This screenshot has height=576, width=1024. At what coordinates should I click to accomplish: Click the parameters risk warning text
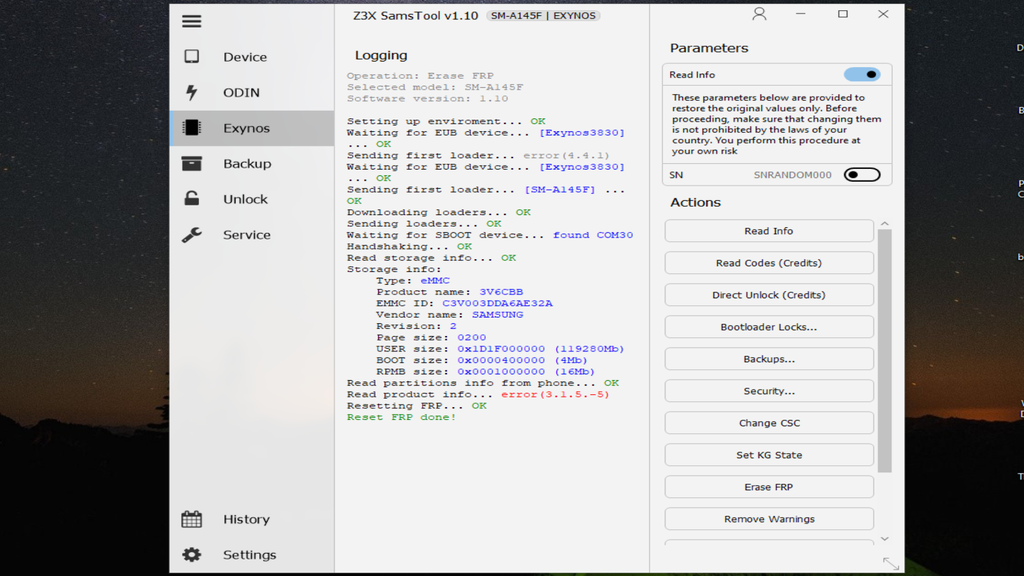(x=776, y=124)
